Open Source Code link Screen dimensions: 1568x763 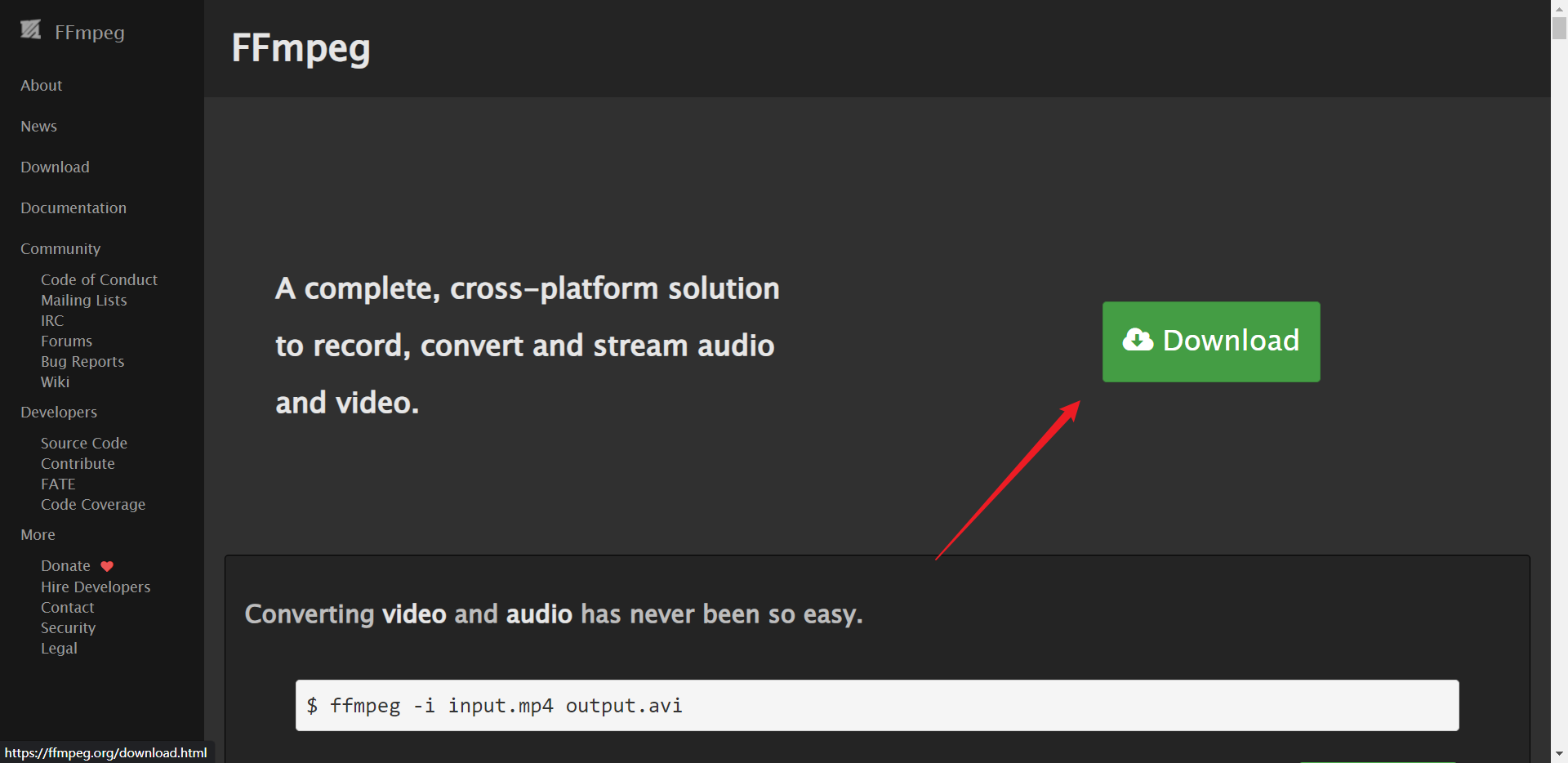pyautogui.click(x=84, y=443)
